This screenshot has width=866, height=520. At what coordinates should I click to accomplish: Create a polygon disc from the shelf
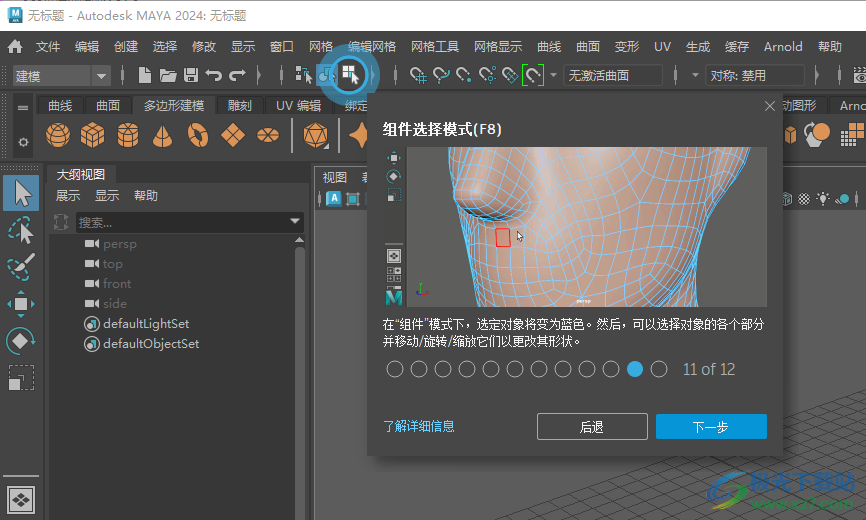tap(268, 135)
